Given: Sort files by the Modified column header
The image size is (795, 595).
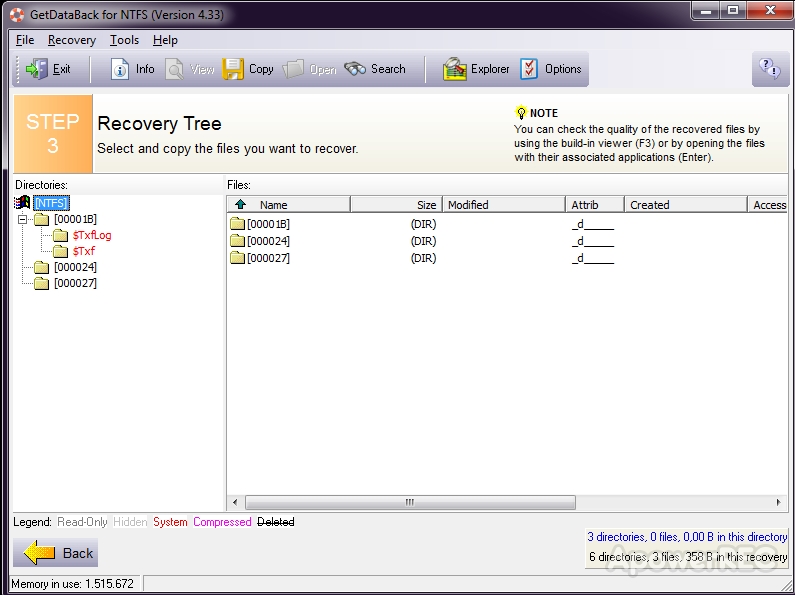Looking at the screenshot, I should 504,205.
